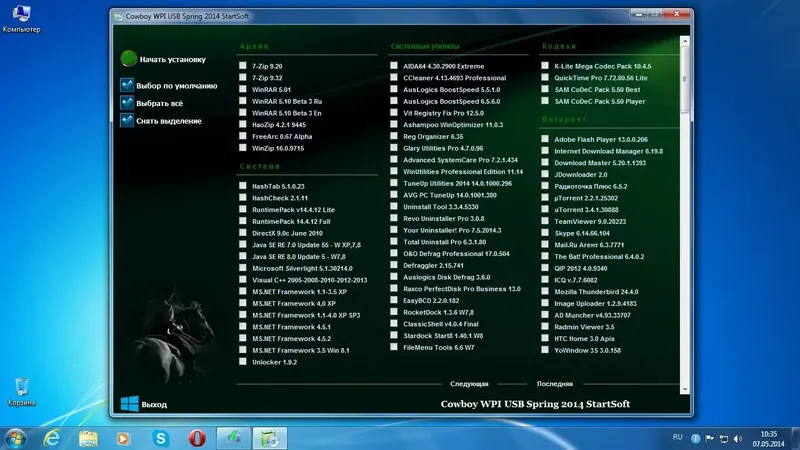Select the The Bat! Professional entry
This screenshot has width=800, height=450.
pyautogui.click(x=599, y=257)
